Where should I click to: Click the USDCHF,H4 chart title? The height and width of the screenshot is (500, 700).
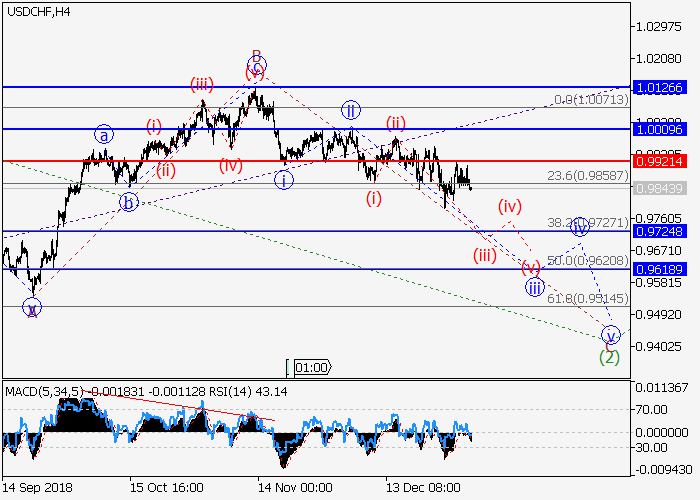37,12
